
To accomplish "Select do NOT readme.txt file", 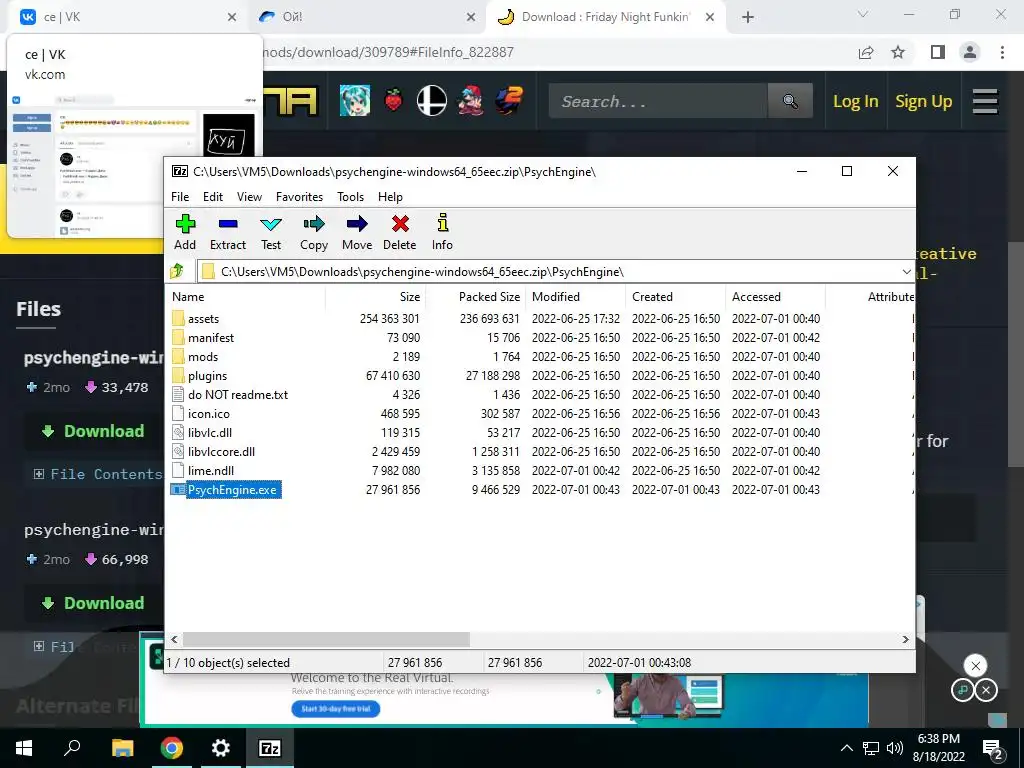I will pos(238,394).
